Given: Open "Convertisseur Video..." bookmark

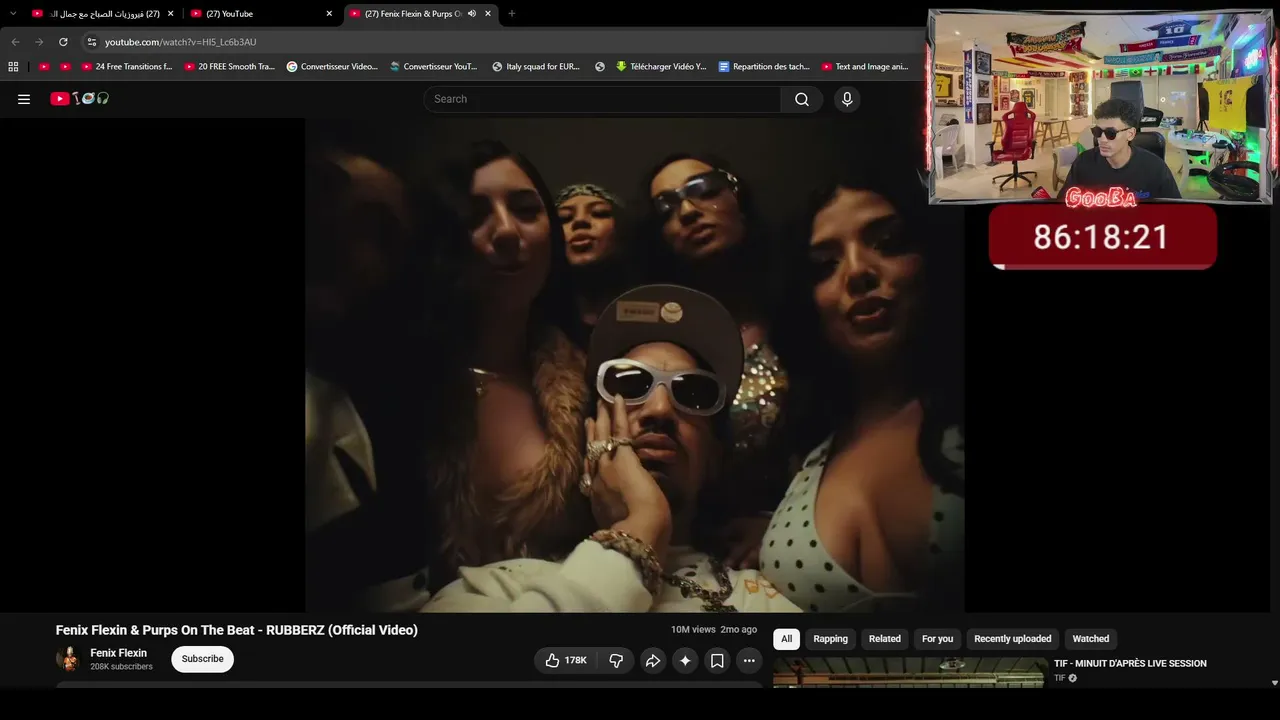Looking at the screenshot, I should 332,67.
